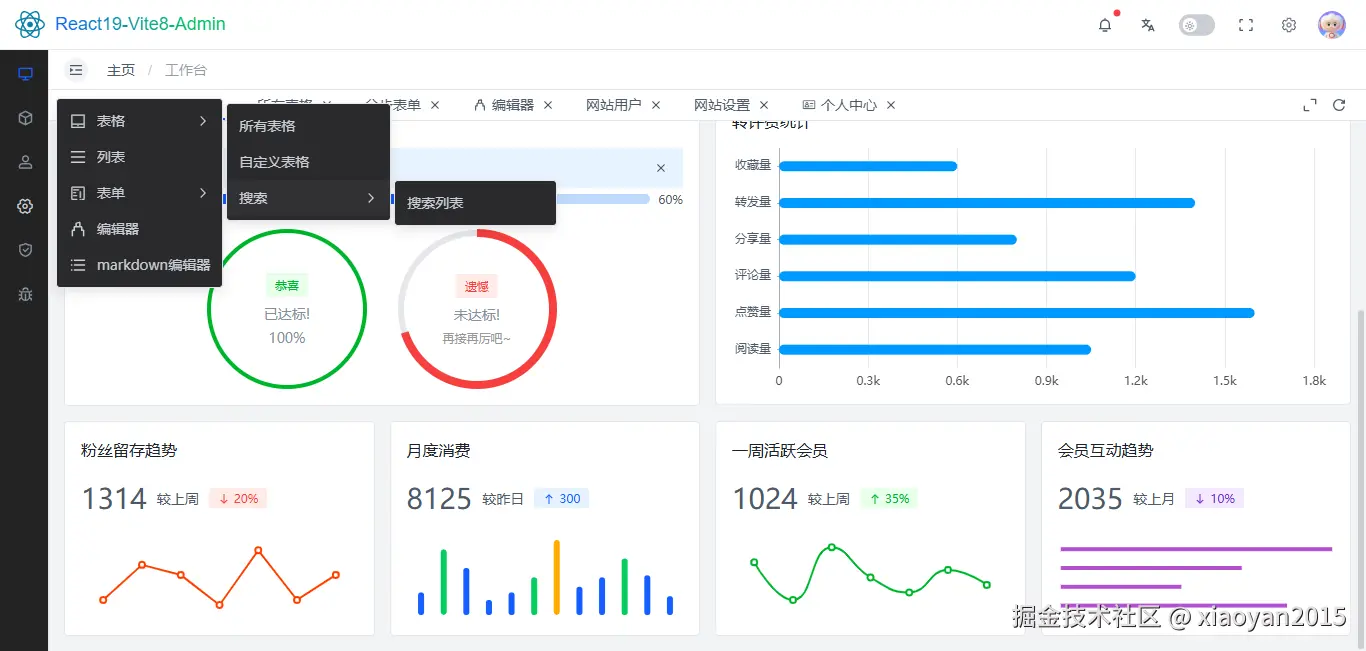Click the React19-Vite8-Admin title
Screen dimensions: 1366x651
[140, 24]
